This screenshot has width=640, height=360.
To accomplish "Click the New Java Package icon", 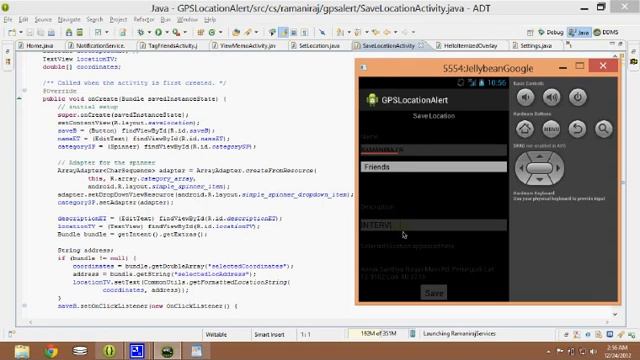I will (x=200, y=32).
